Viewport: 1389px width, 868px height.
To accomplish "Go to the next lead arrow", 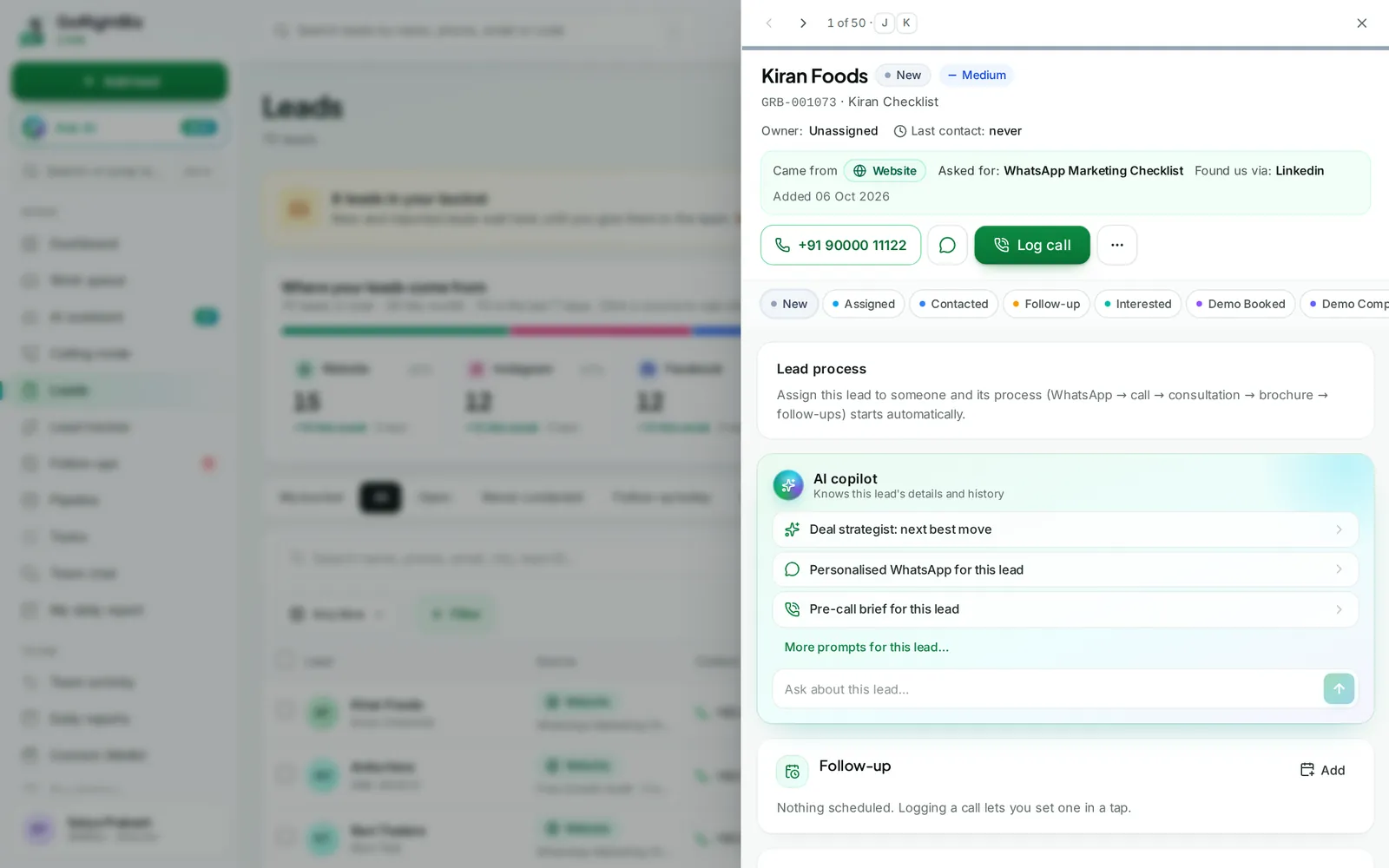I will click(803, 23).
